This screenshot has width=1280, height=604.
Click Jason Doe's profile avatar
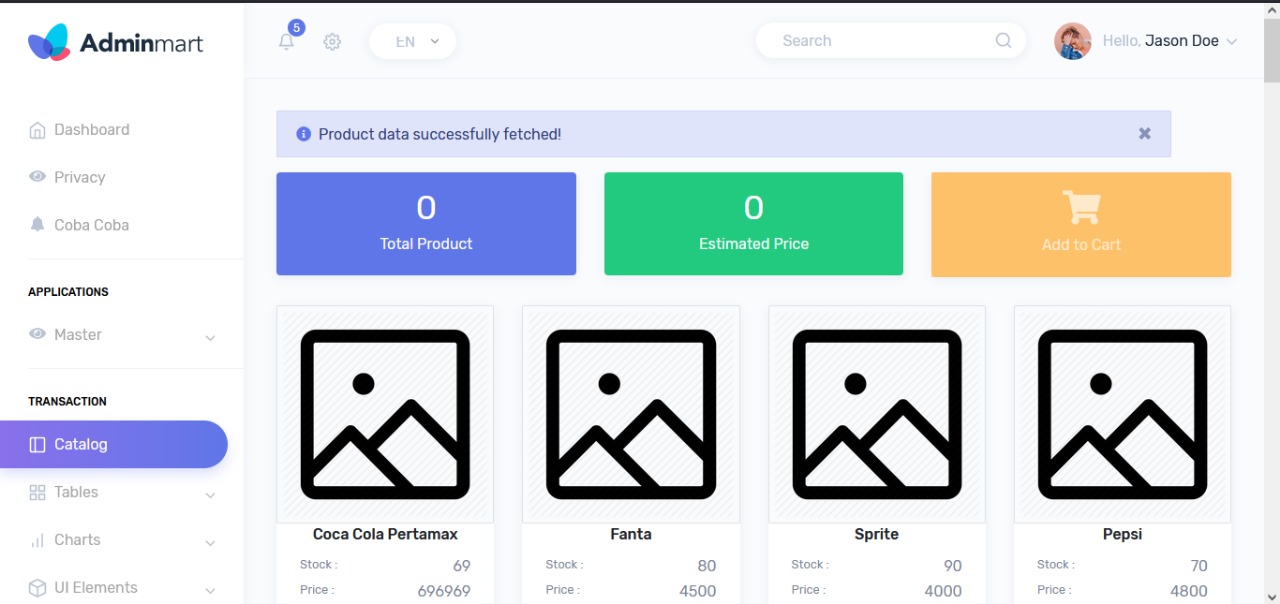pyautogui.click(x=1073, y=41)
